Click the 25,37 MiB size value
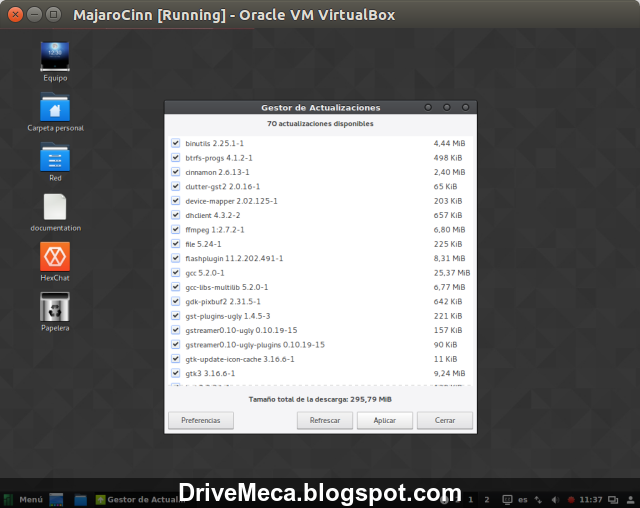The height and width of the screenshot is (508, 640). (452, 273)
